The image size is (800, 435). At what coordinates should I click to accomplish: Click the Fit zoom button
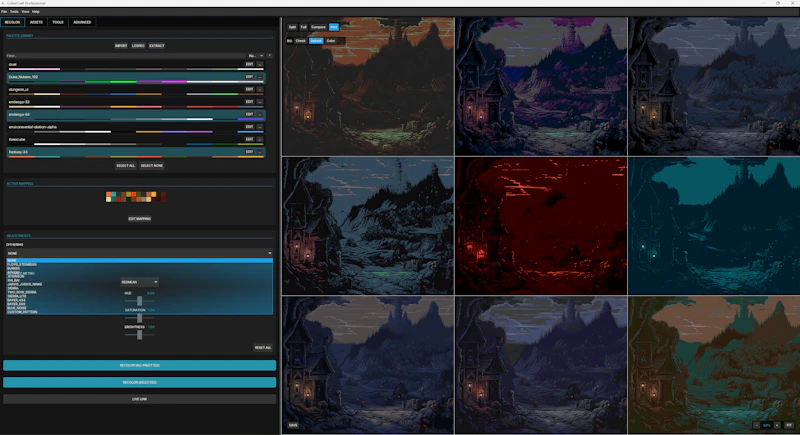pyautogui.click(x=789, y=425)
